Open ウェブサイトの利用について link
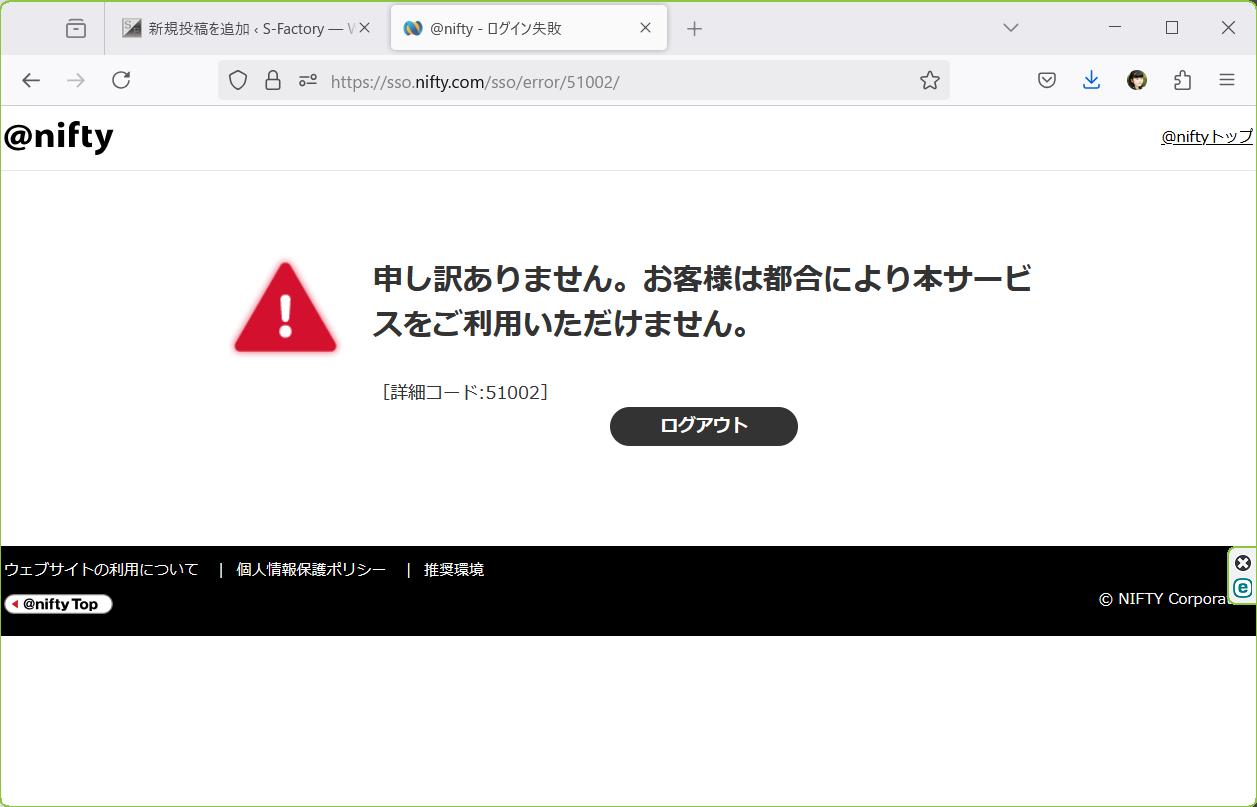 tap(101, 569)
